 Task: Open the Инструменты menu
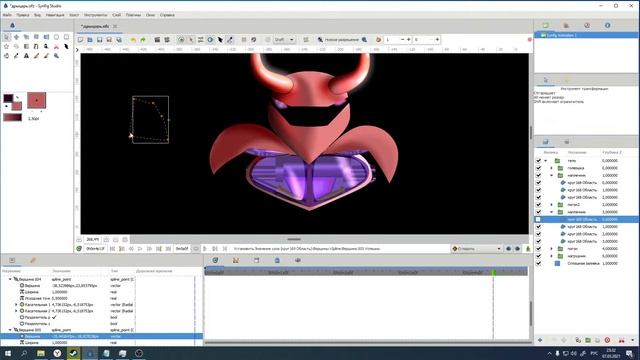[x=95, y=15]
